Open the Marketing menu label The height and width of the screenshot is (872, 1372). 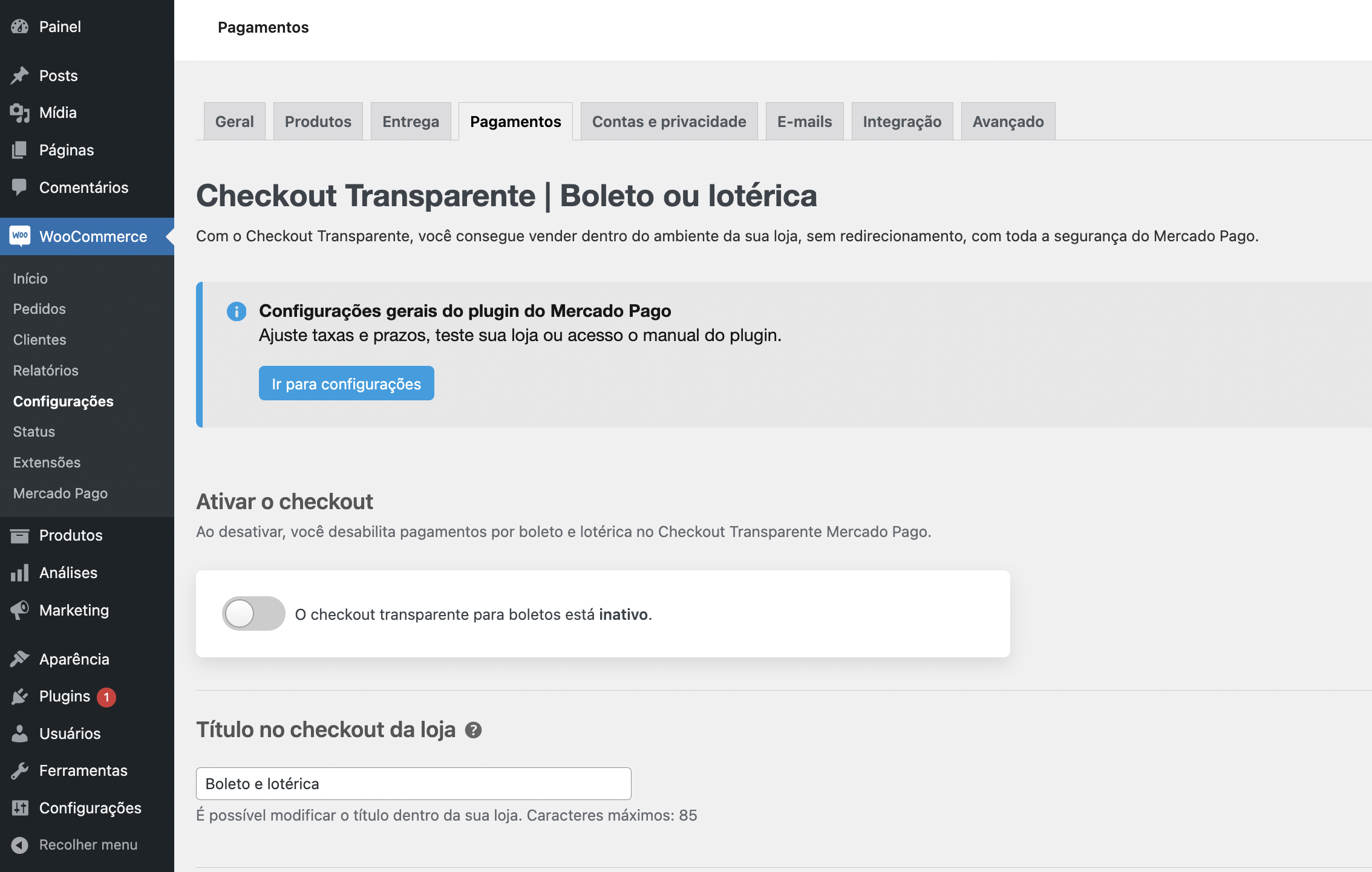[x=74, y=610]
